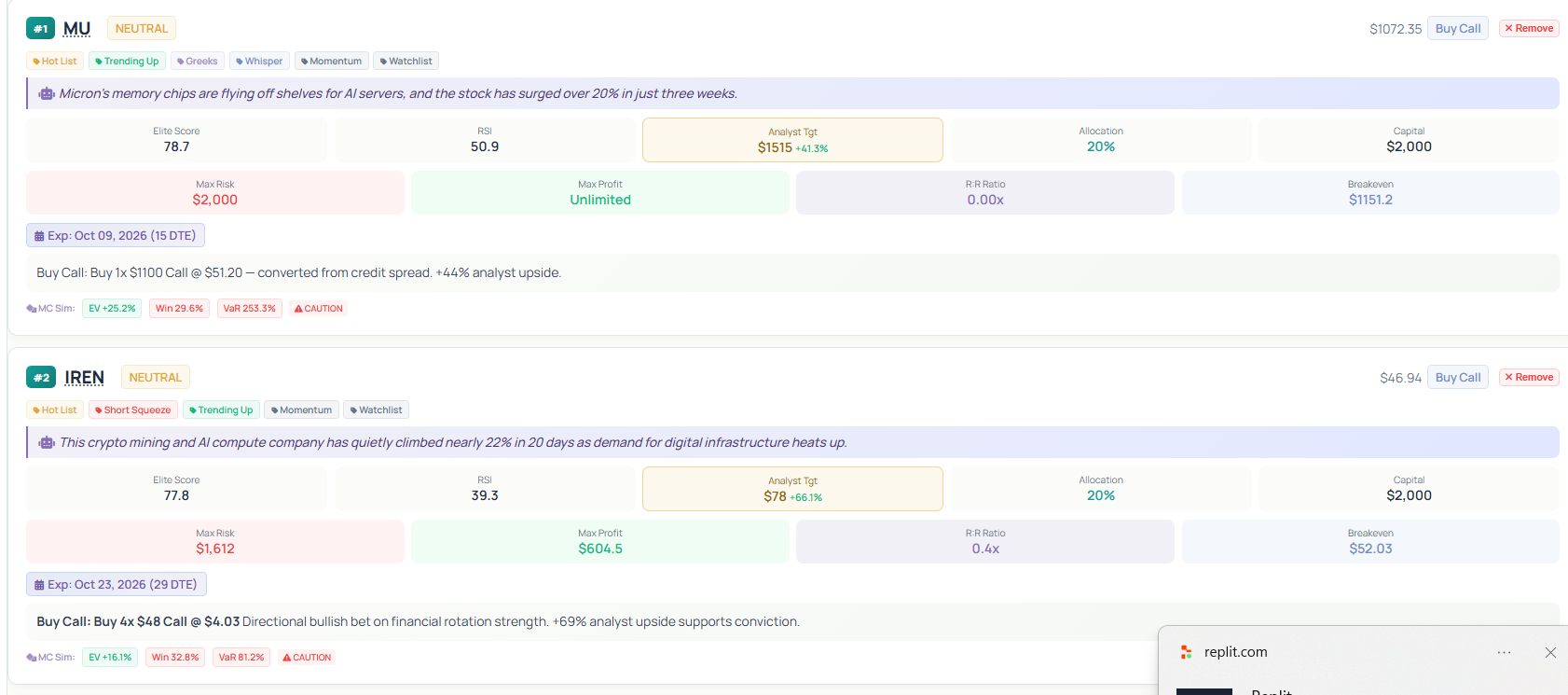Screen dimensions: 1568x695
Task: Click the Breakeven $1151.2 value
Action: pos(1370,201)
